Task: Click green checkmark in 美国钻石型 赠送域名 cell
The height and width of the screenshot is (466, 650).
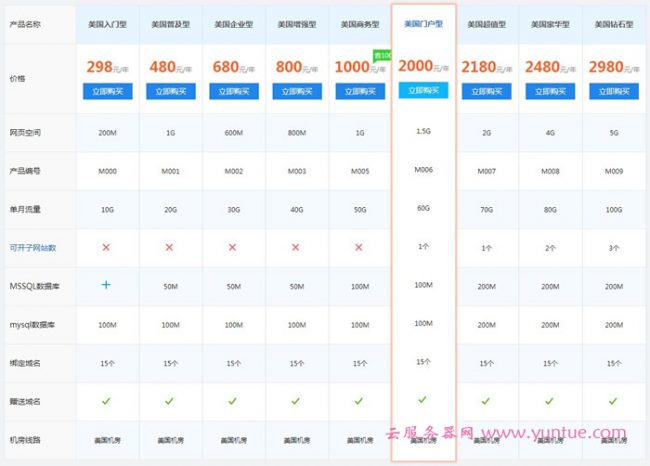Action: [x=612, y=401]
